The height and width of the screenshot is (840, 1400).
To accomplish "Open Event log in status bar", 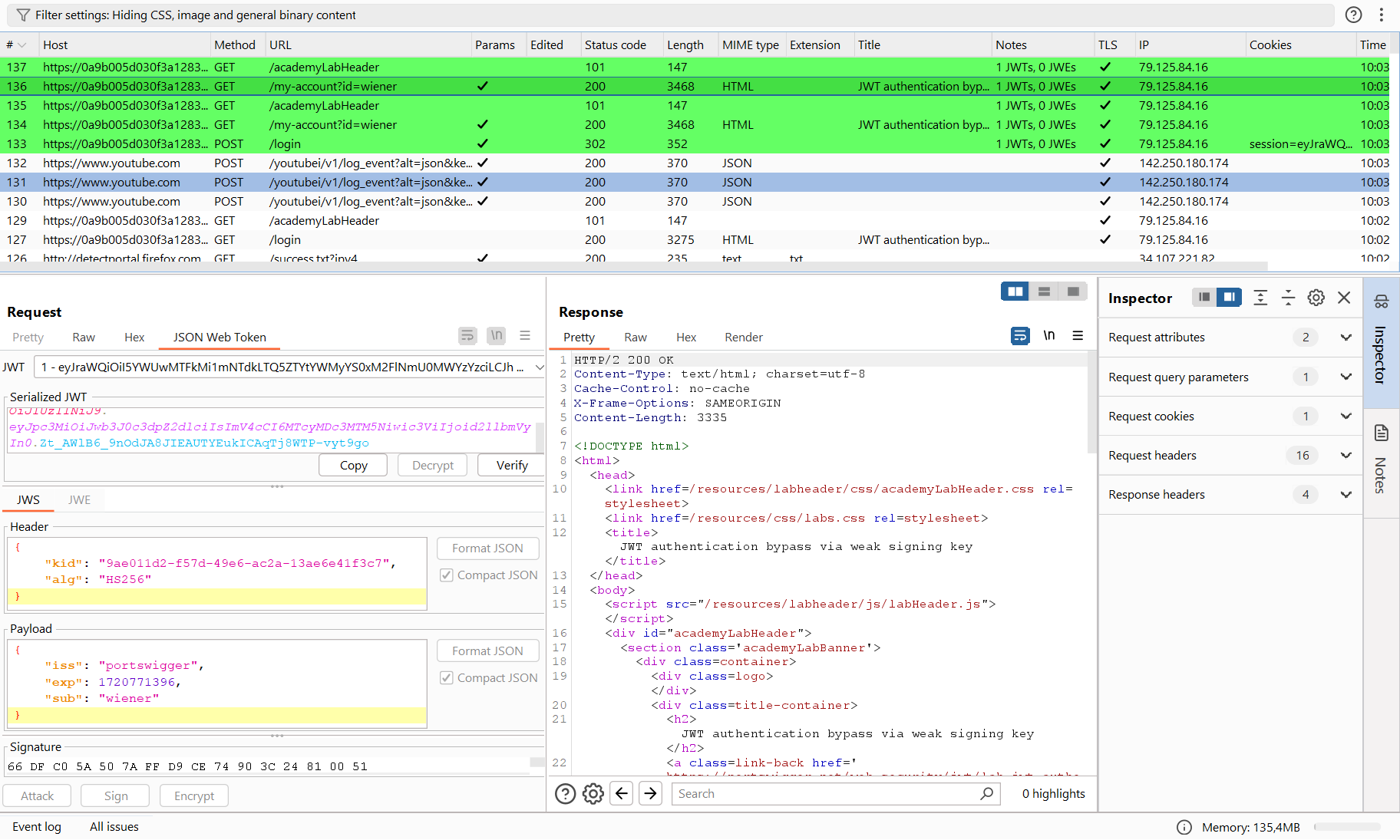I will coord(37,827).
